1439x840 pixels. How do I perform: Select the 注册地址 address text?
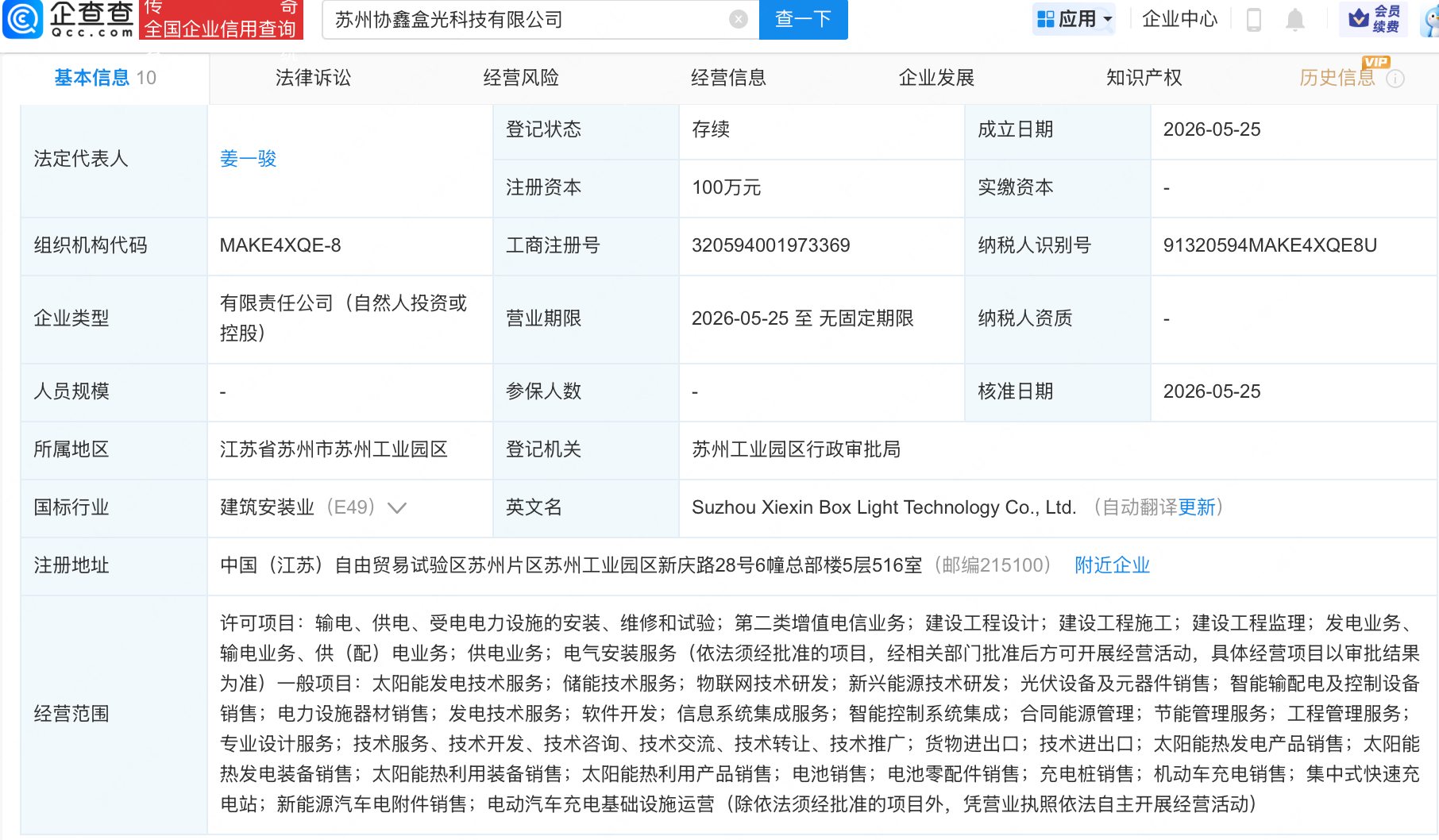point(571,565)
